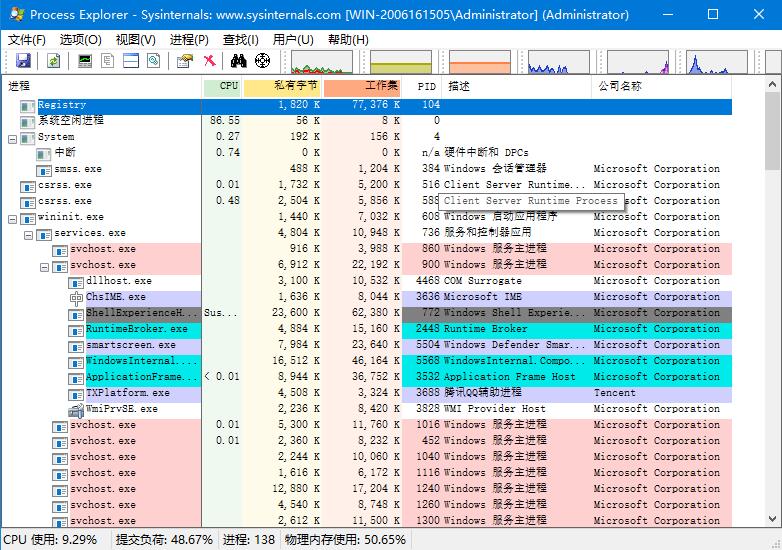Click the Registry process icon

point(27,106)
